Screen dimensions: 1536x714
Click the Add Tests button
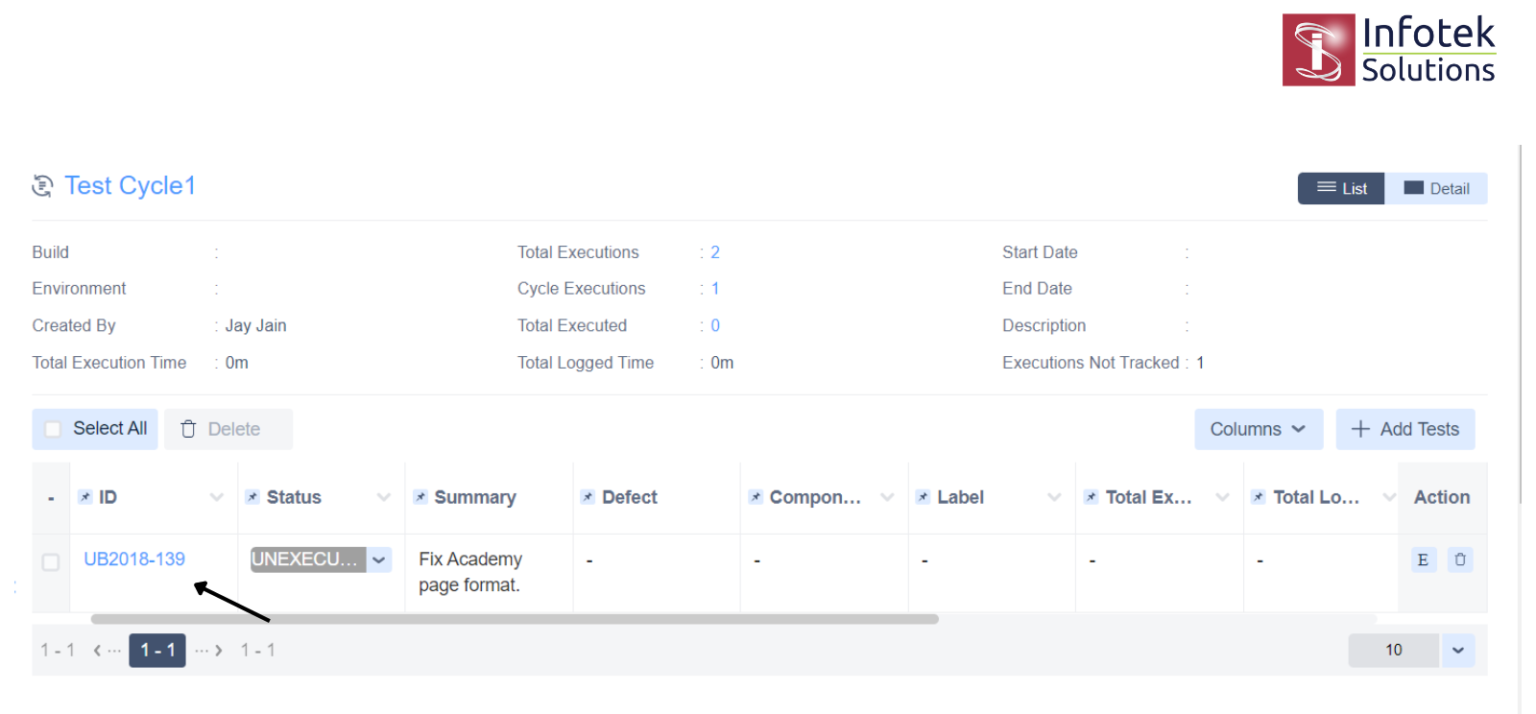click(1405, 428)
